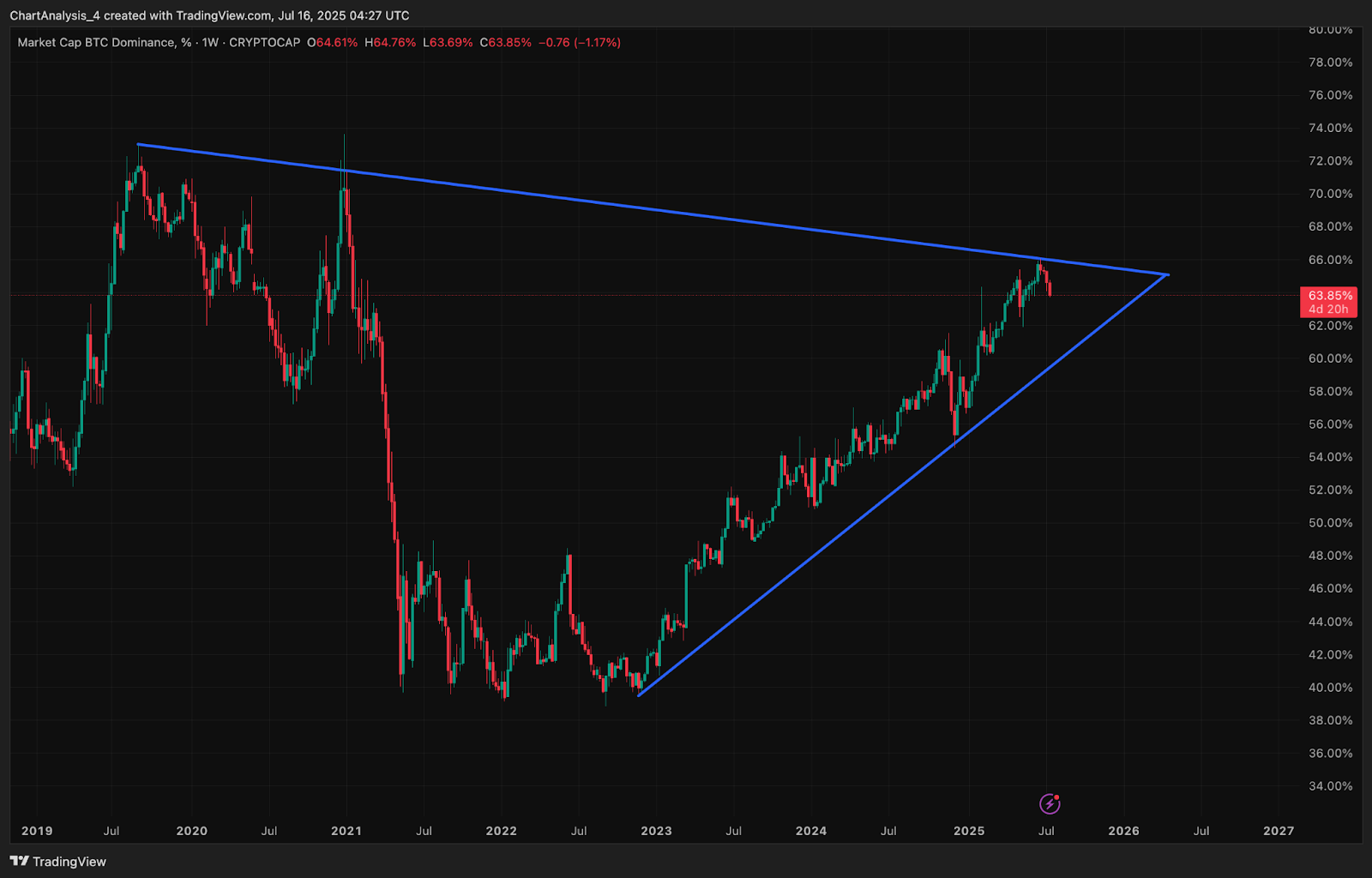Click the 74.00% level on price scale
This screenshot has height=878, width=1372.
[1330, 128]
